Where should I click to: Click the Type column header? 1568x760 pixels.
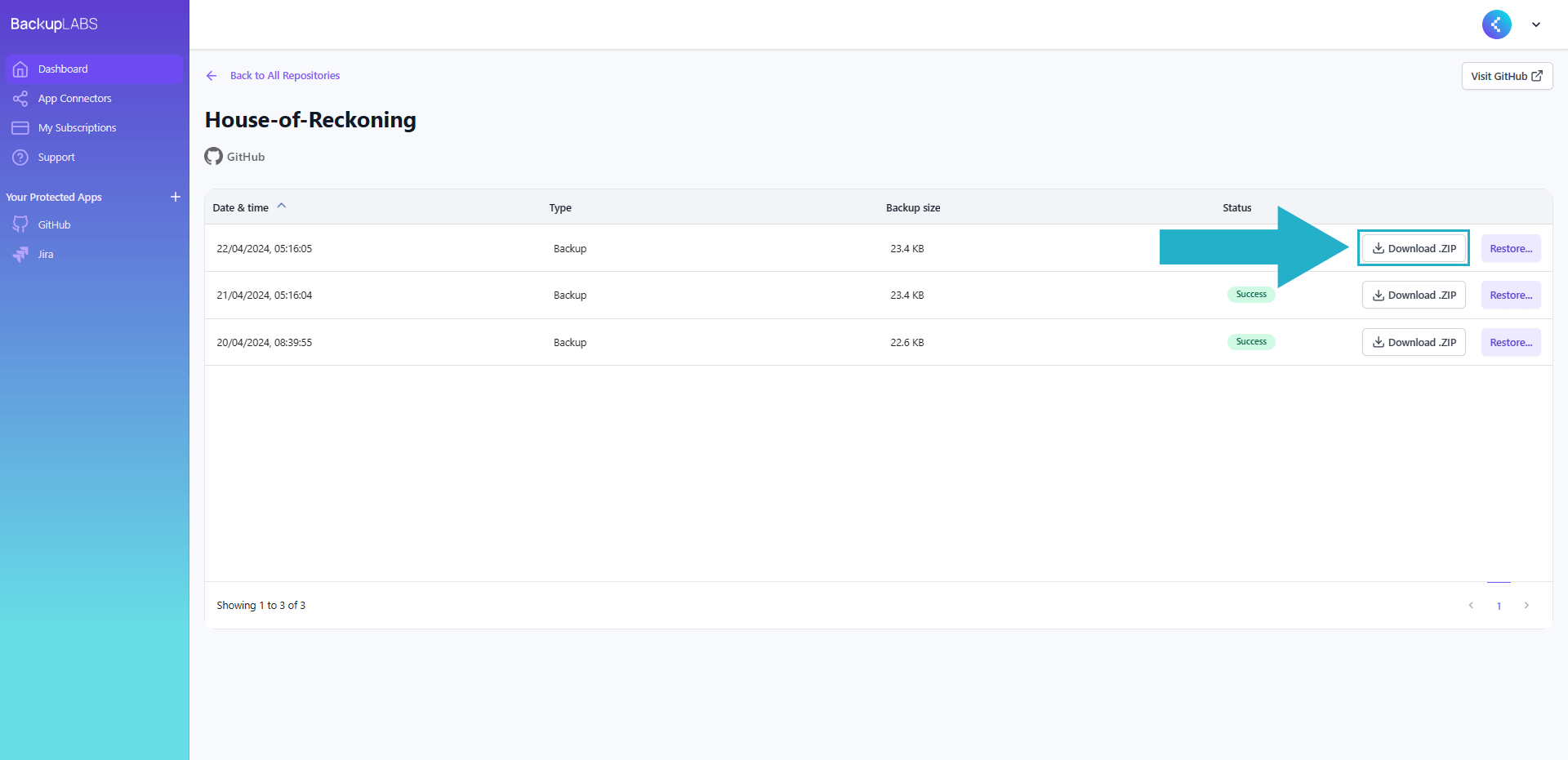(x=560, y=208)
